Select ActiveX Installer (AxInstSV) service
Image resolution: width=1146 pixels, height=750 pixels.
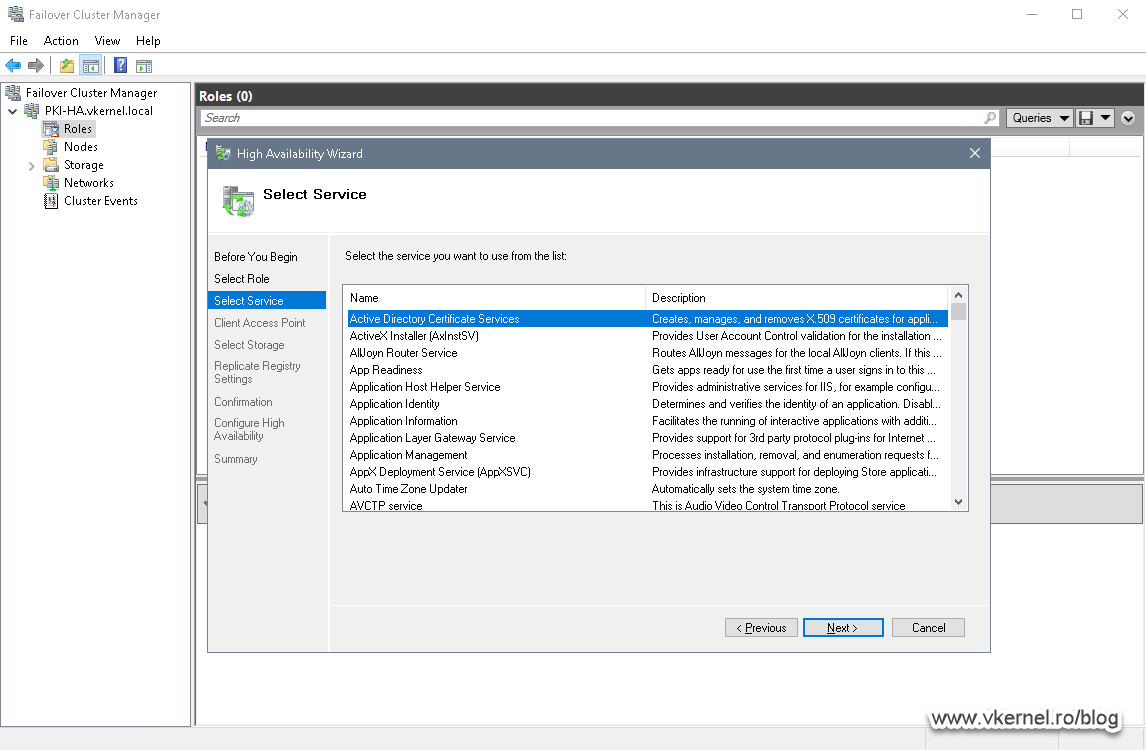coord(648,336)
